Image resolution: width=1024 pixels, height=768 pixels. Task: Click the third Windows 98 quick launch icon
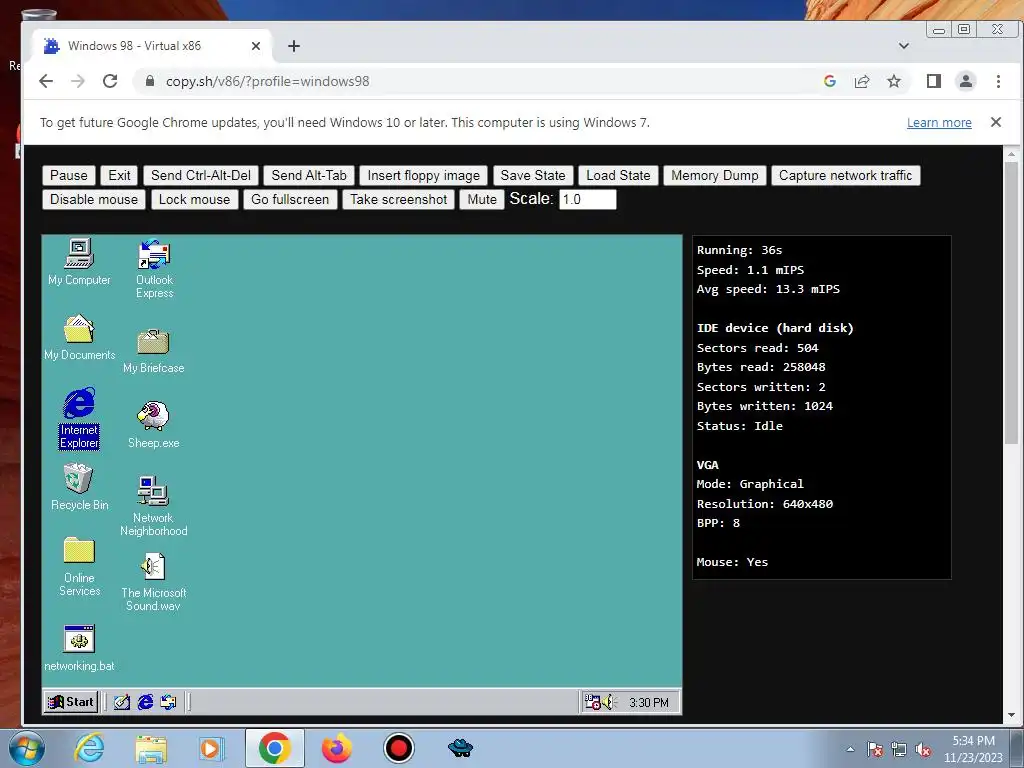(168, 702)
